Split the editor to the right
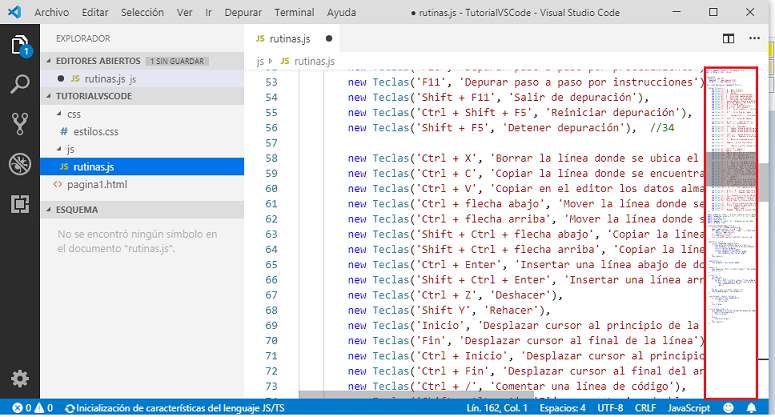 click(728, 39)
